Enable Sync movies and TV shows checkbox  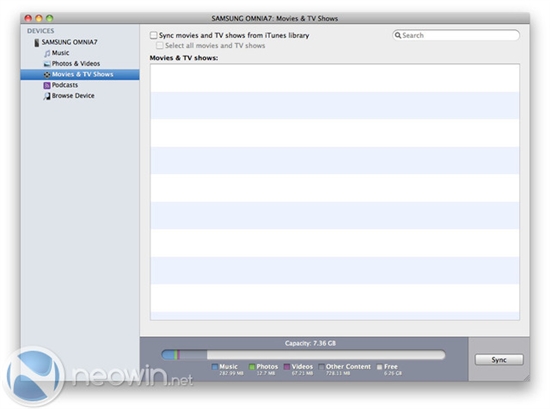click(153, 35)
